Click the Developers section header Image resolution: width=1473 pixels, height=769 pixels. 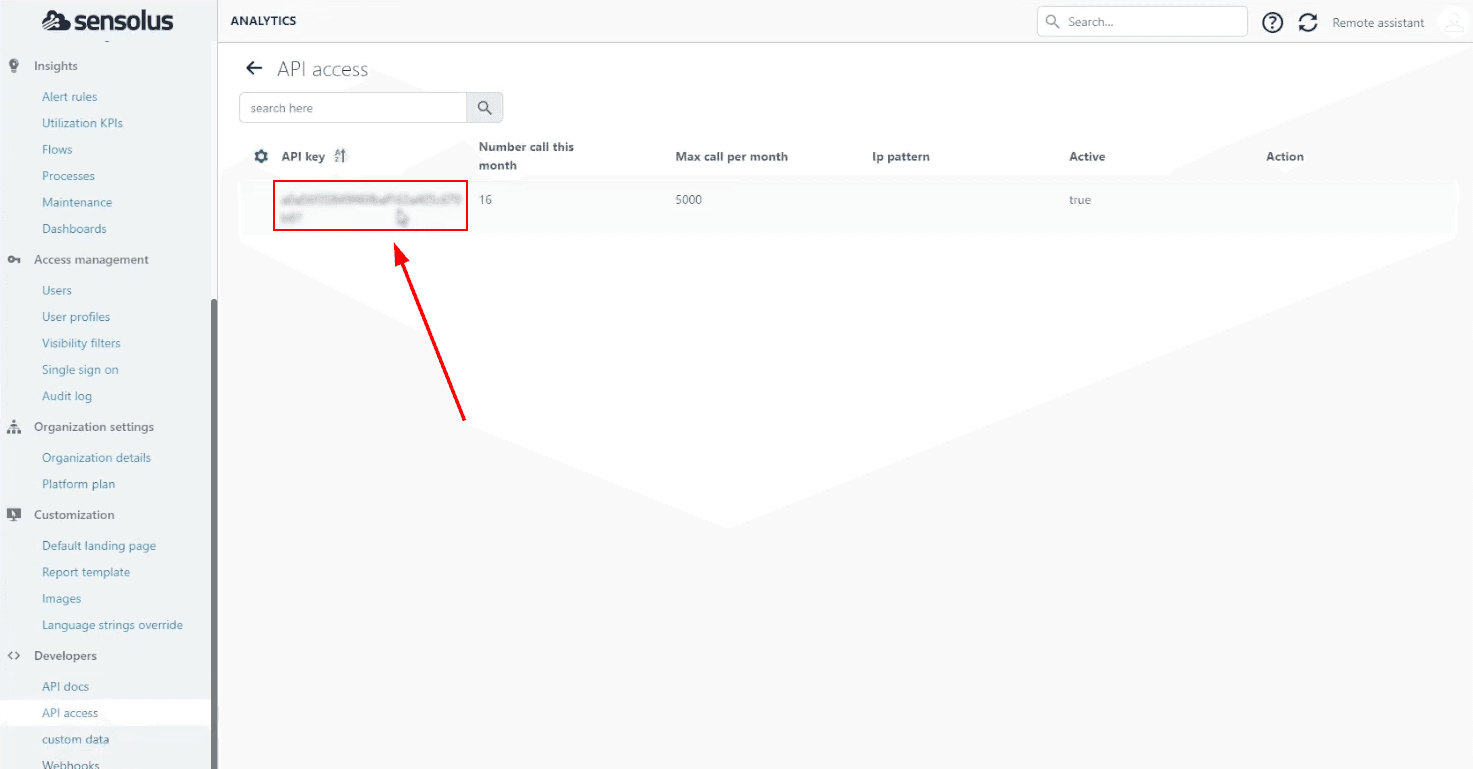[x=65, y=656]
